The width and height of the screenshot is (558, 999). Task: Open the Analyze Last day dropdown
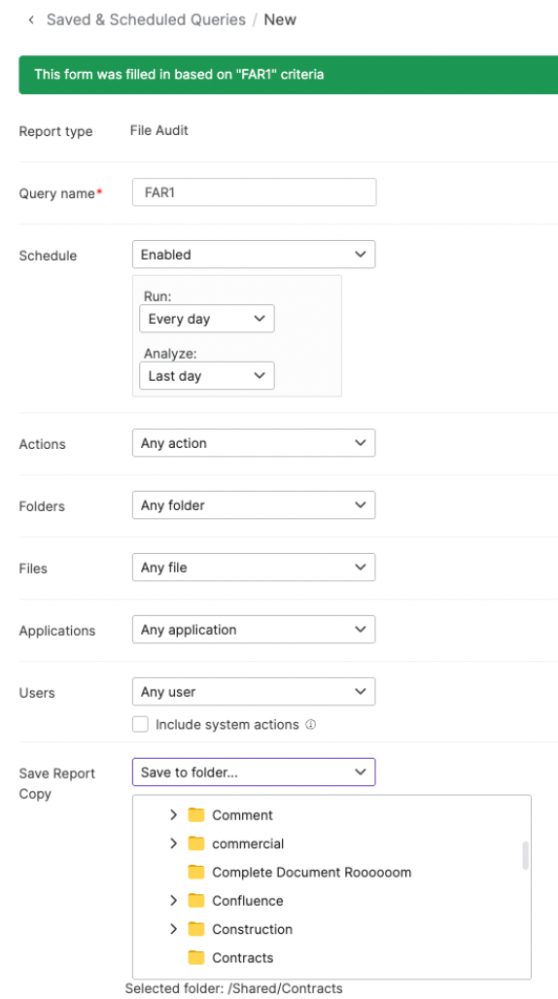coord(207,376)
